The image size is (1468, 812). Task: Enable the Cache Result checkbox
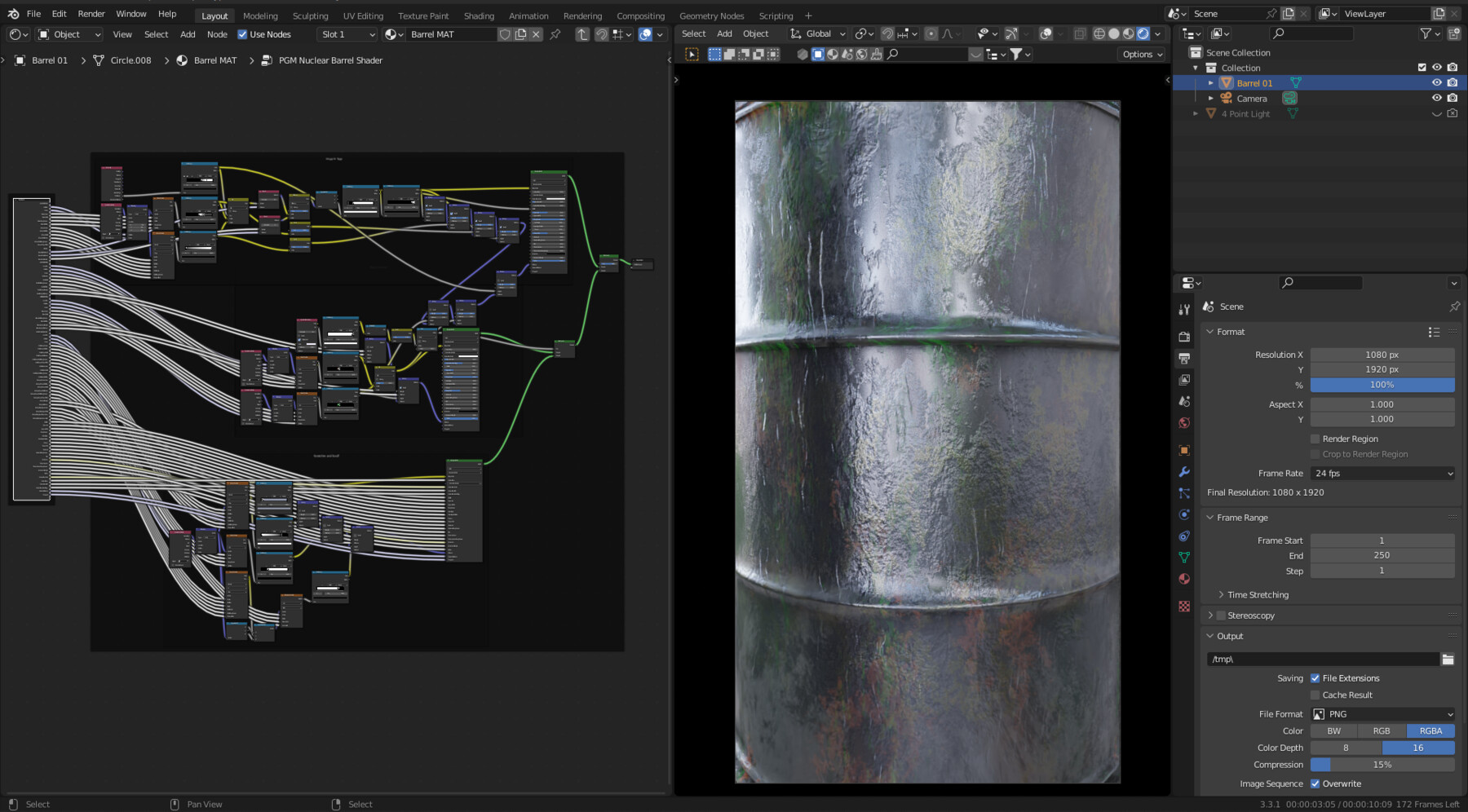tap(1315, 695)
